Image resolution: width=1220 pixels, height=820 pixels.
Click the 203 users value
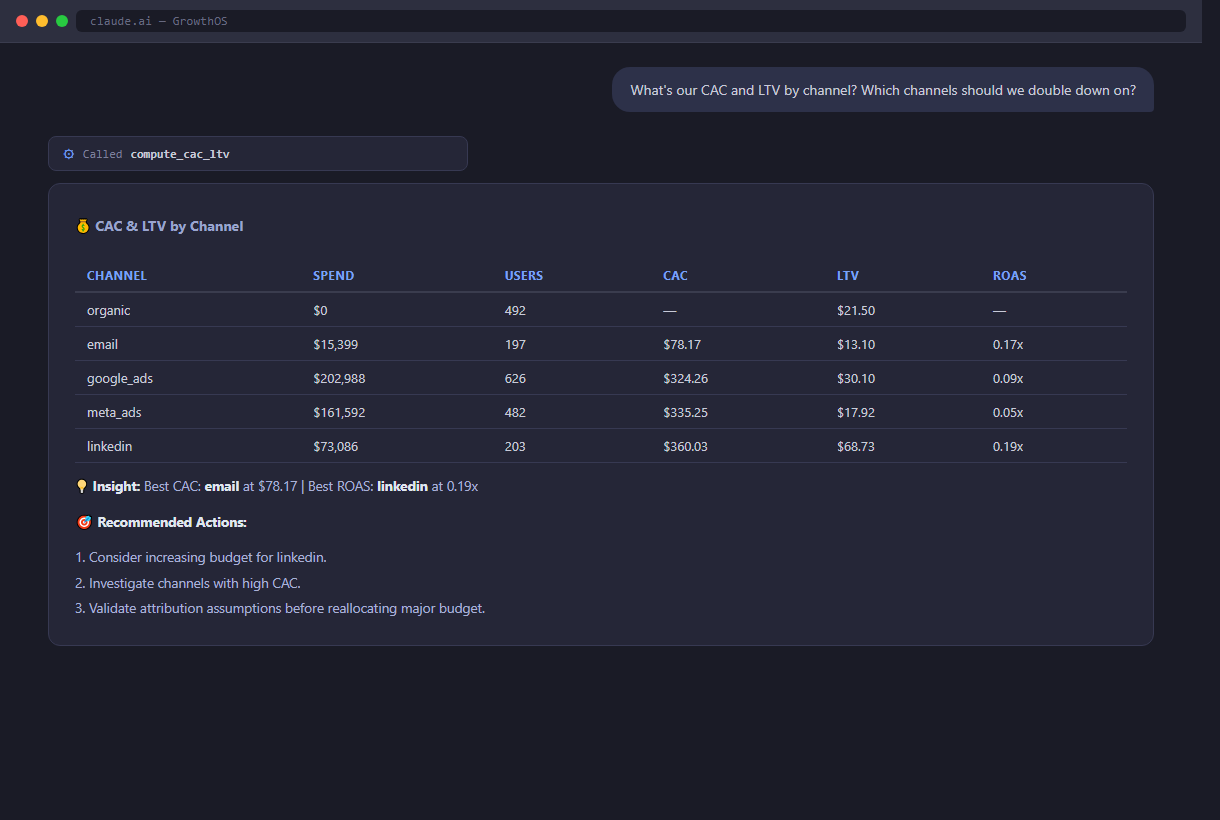(515, 446)
